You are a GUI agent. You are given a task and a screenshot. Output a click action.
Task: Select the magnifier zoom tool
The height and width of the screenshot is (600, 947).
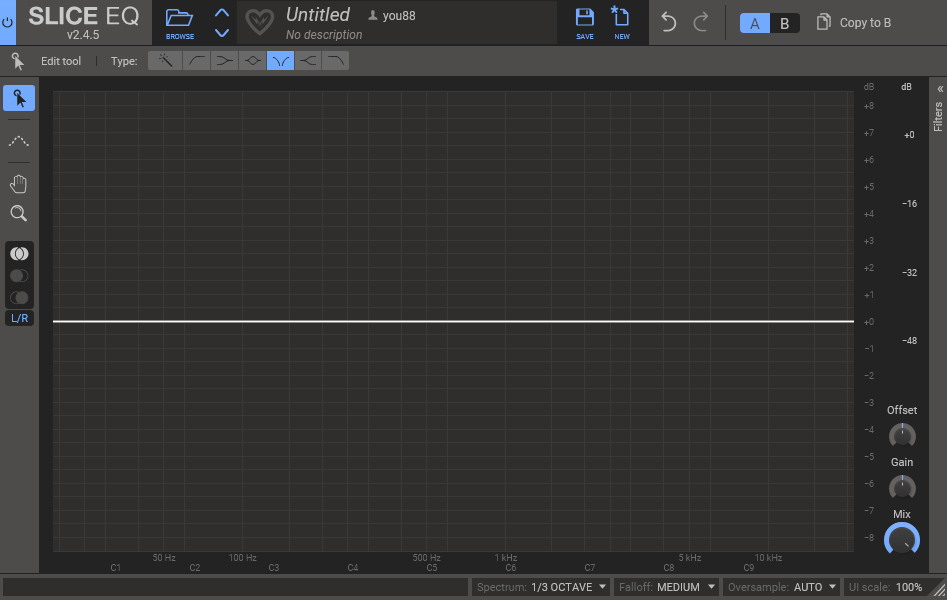pos(18,213)
